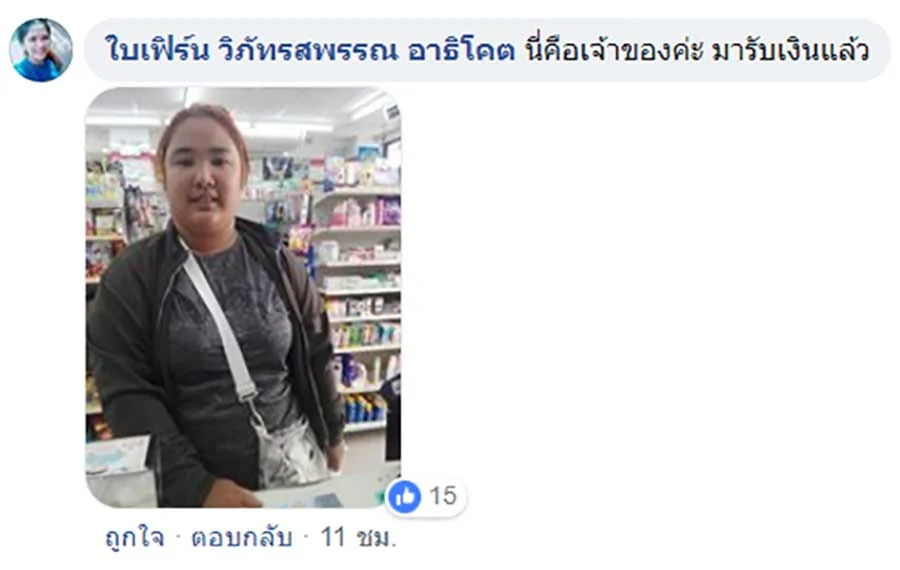This screenshot has width=900, height=570.
Task: Click the first name ใบเฟิร์น
Action: click(x=156, y=49)
